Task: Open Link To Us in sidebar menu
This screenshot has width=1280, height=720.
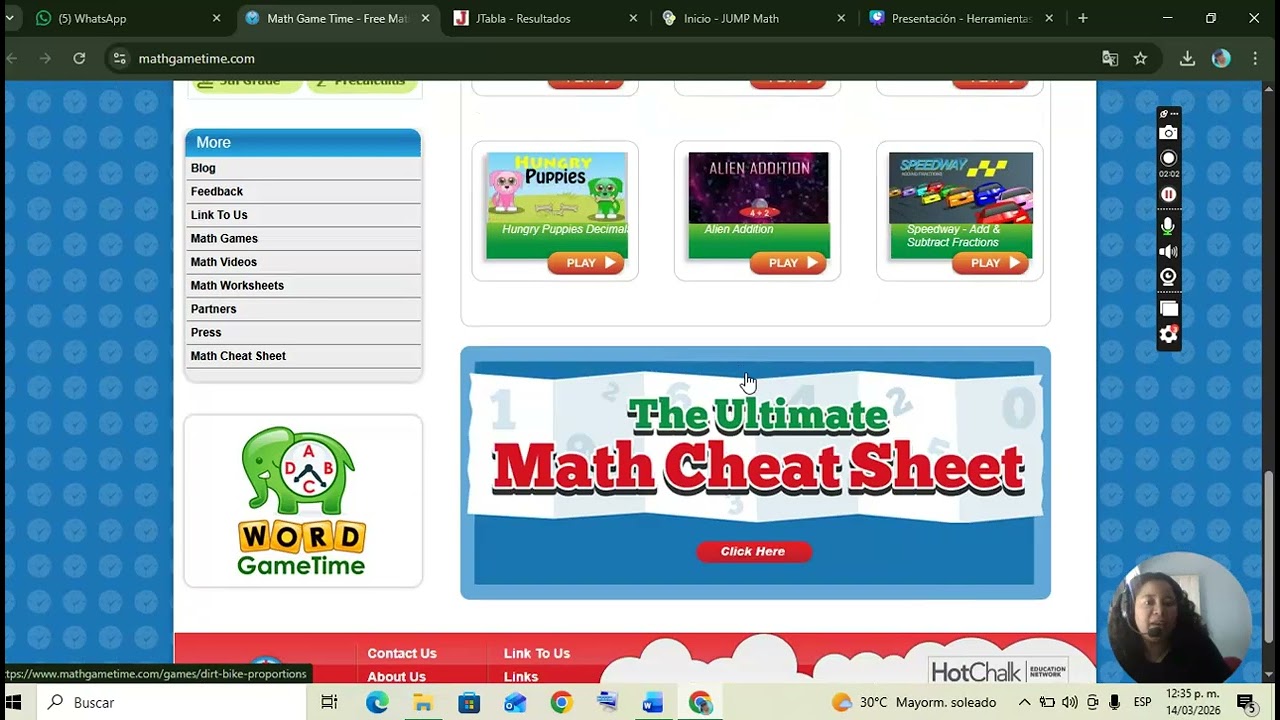Action: pos(219,215)
